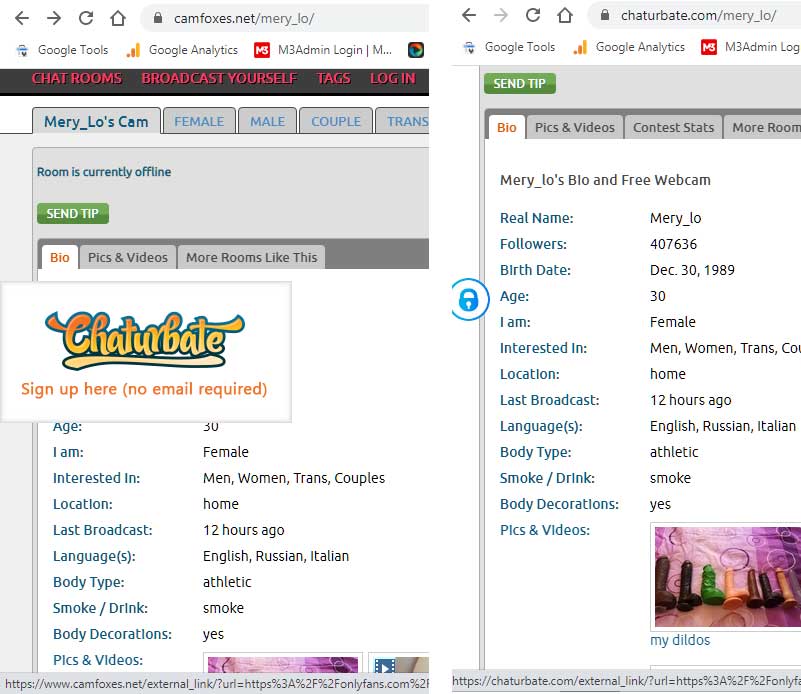Click the back arrow in the chaturbate browser window
This screenshot has width=801, height=694.
click(469, 15)
